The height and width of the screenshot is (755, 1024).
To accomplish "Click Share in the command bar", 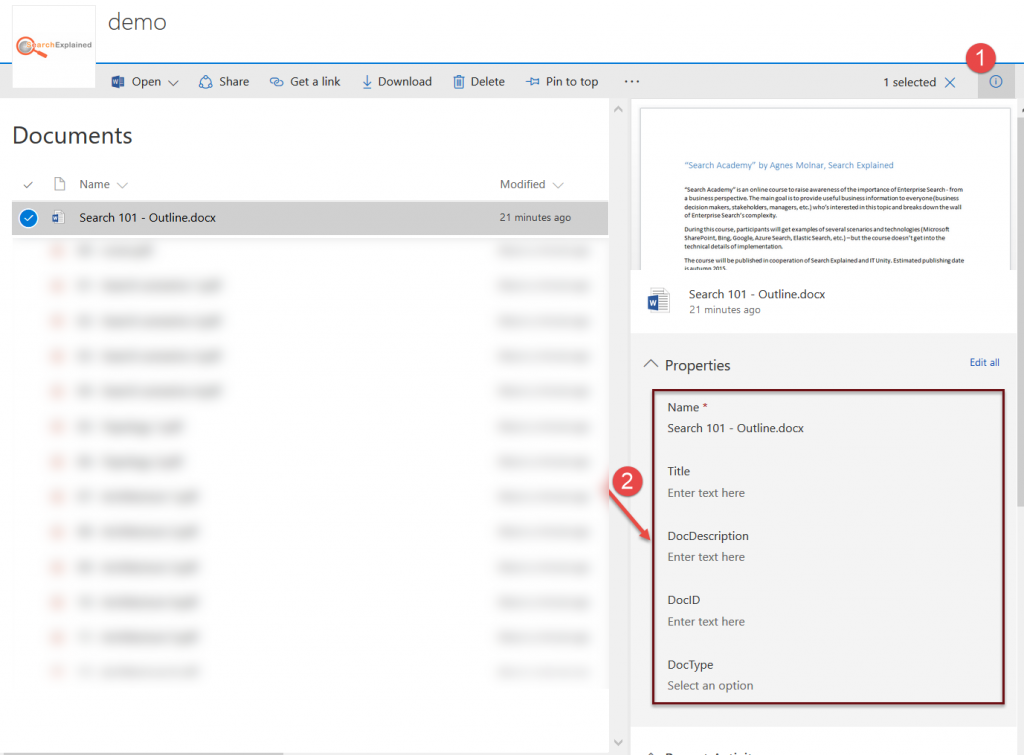I will coord(224,82).
